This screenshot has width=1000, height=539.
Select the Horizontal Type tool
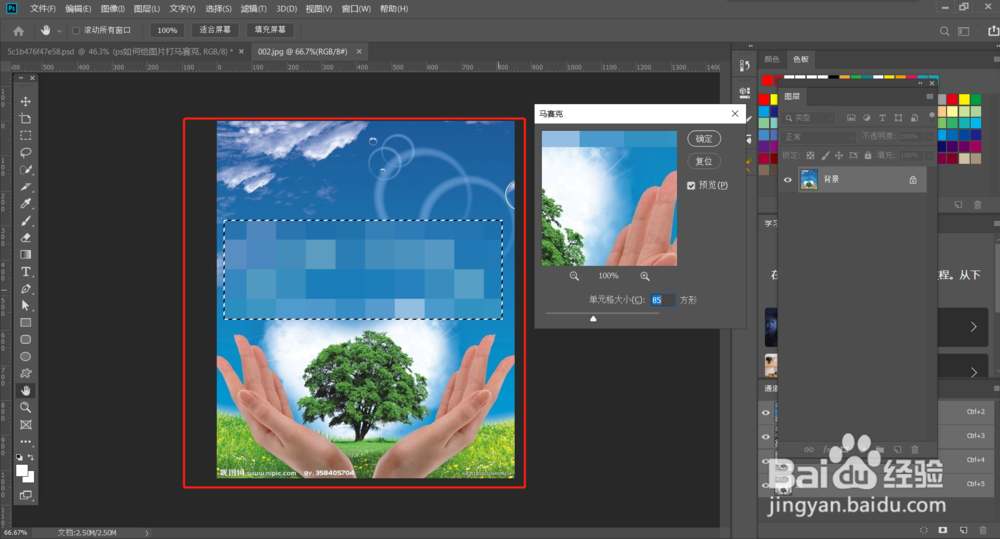coord(26,272)
